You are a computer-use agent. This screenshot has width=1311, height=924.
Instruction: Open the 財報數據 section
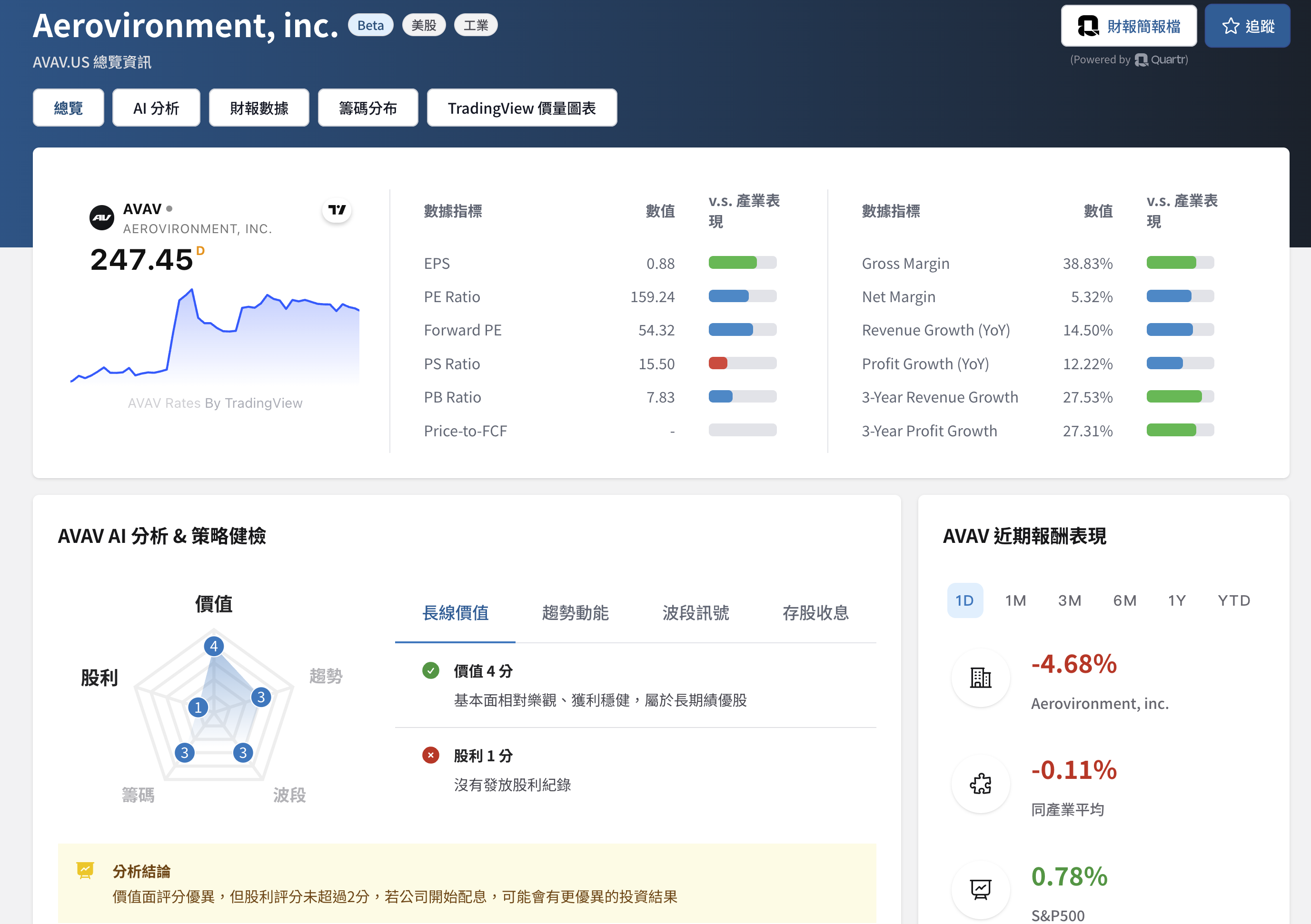point(258,108)
